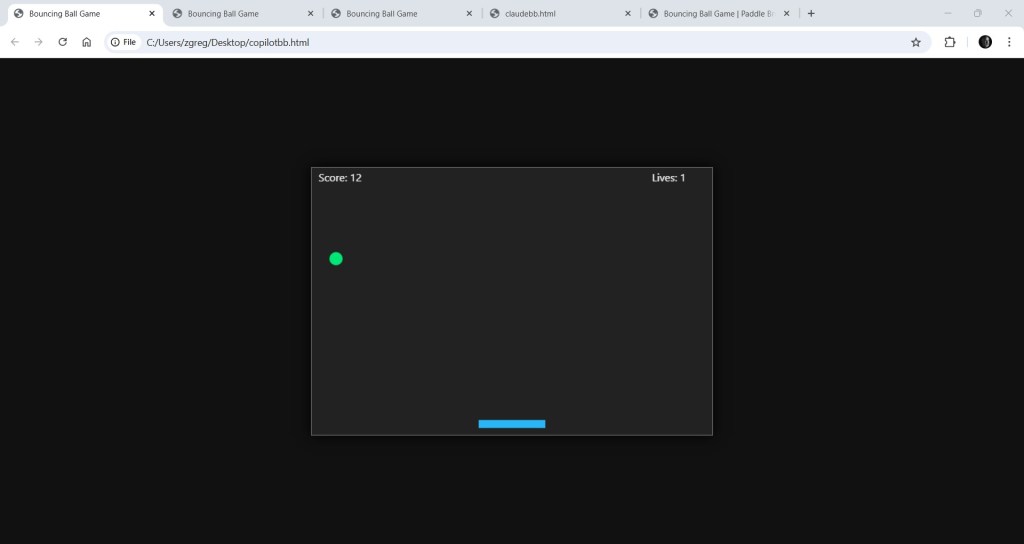Click the File site info chip
The image size is (1024, 544).
coord(124,42)
